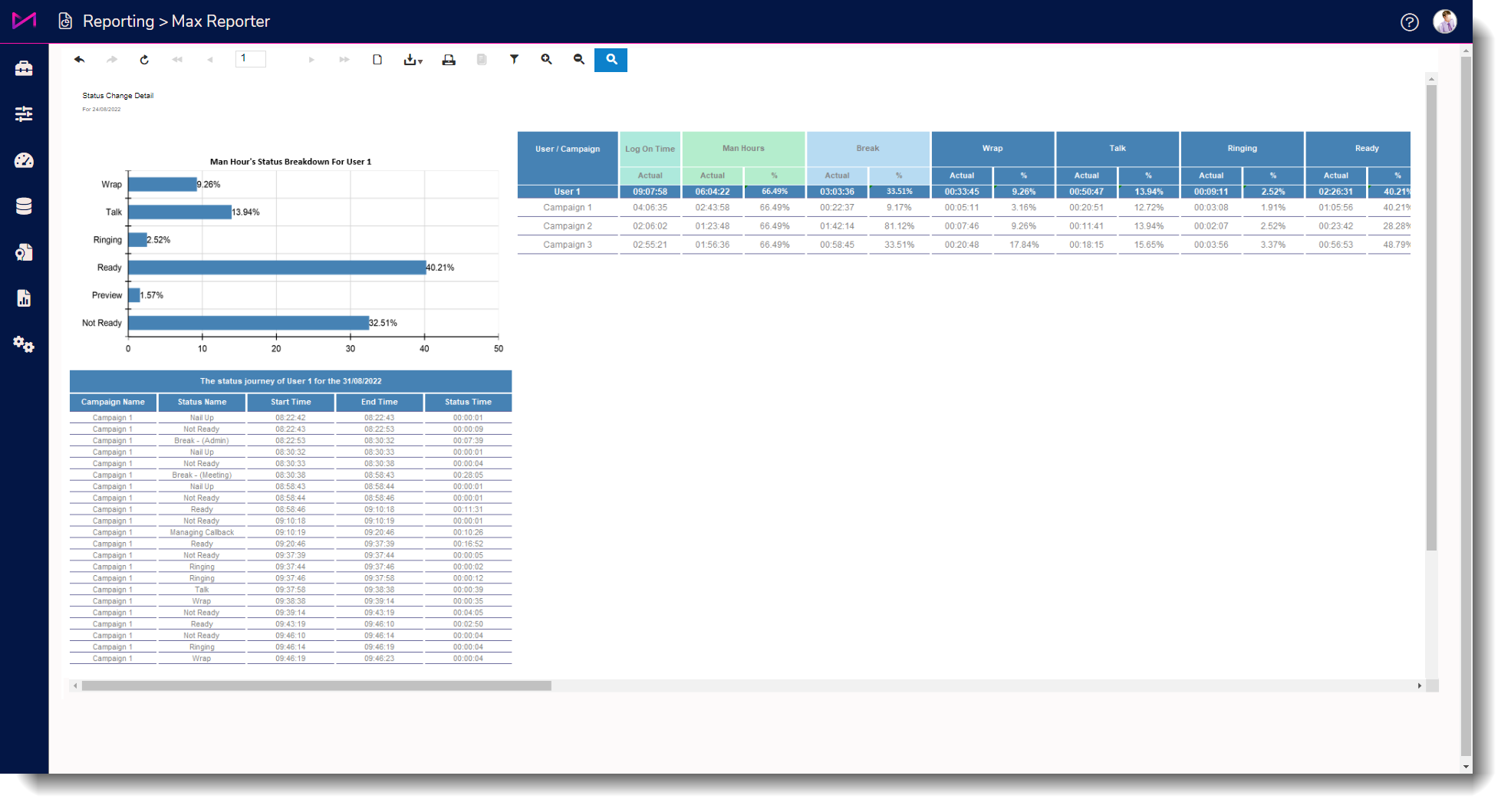Go to first page of report
The height and width of the screenshot is (812, 1511).
(177, 60)
